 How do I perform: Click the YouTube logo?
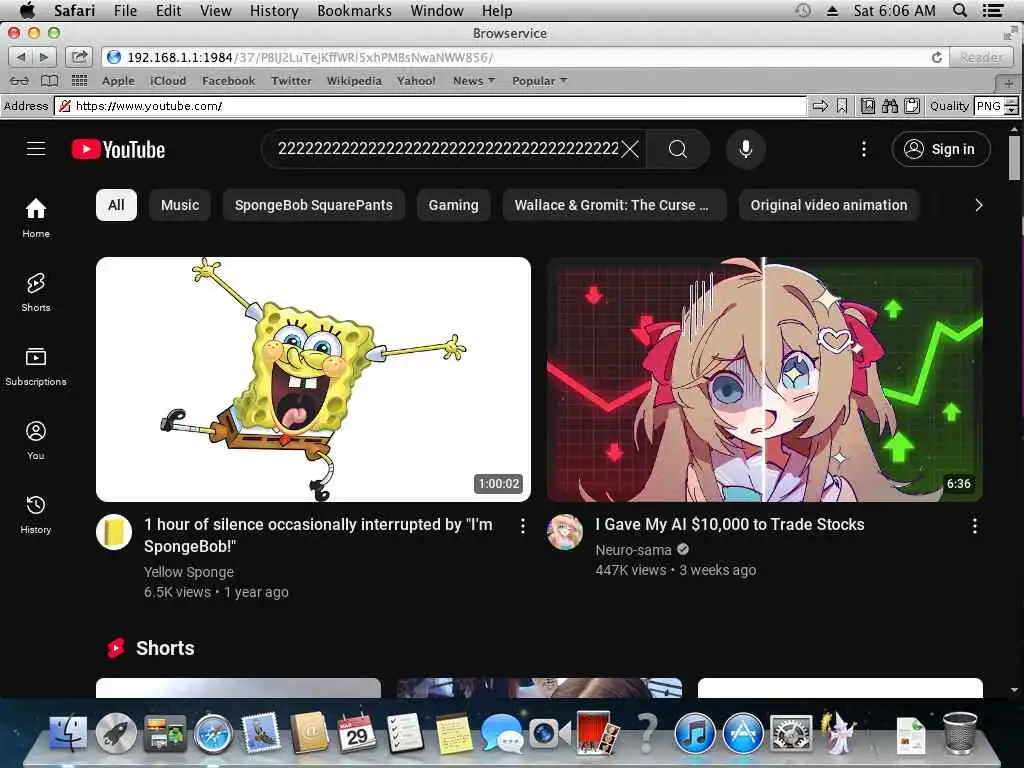(x=118, y=150)
